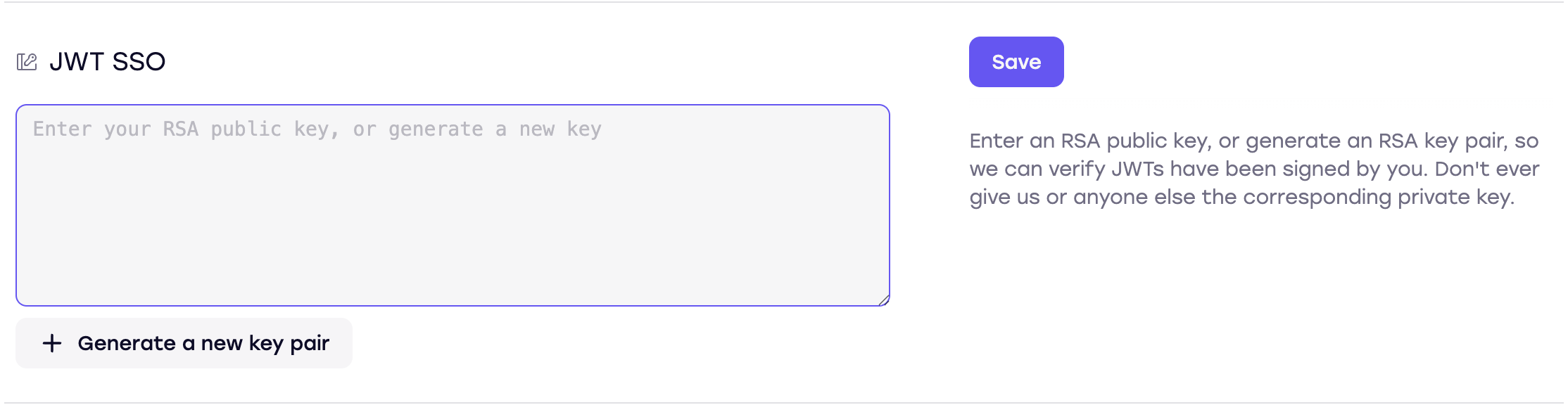This screenshot has width=1568, height=405.
Task: Click the textarea resize handle corner
Action: click(x=883, y=300)
